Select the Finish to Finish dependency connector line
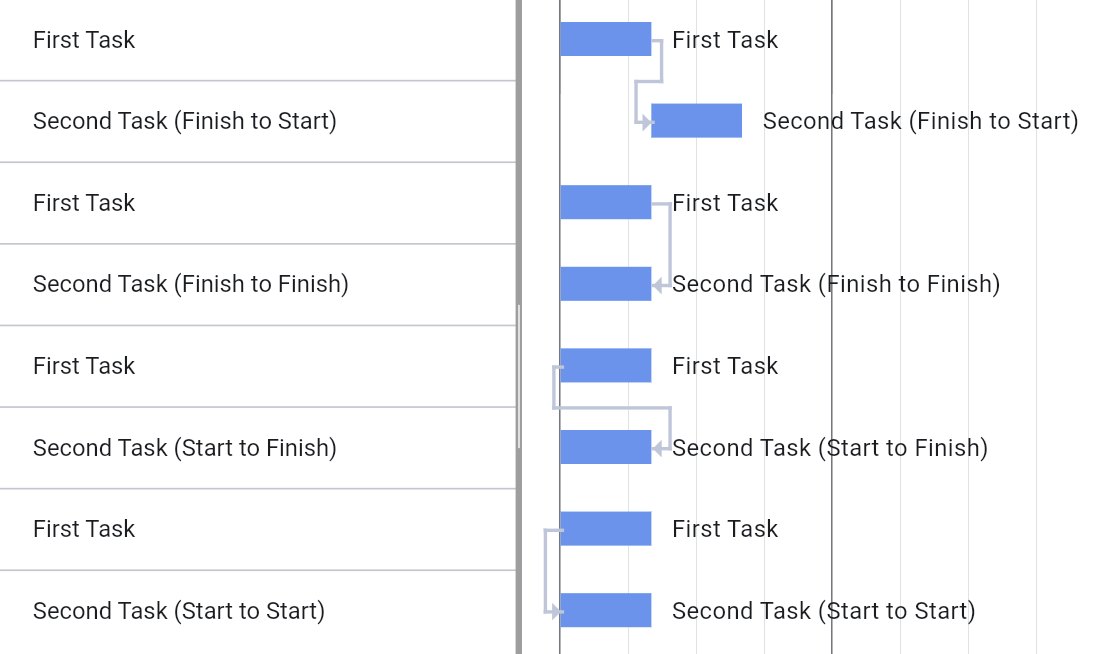 click(669, 245)
